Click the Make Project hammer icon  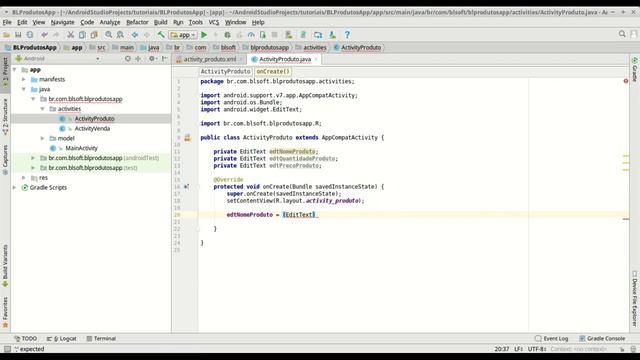click(x=161, y=35)
